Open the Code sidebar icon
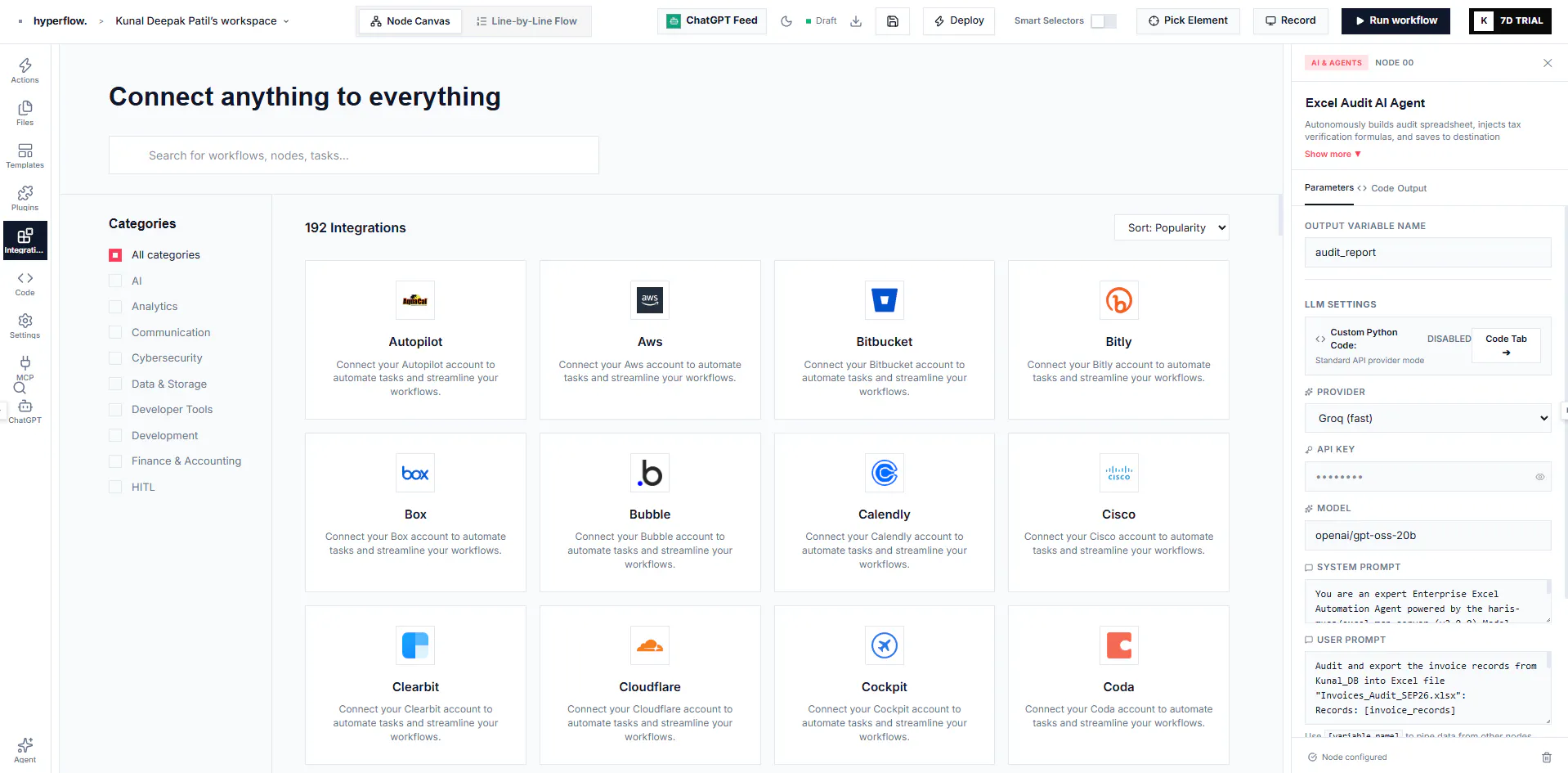The height and width of the screenshot is (773, 1568). [x=25, y=283]
